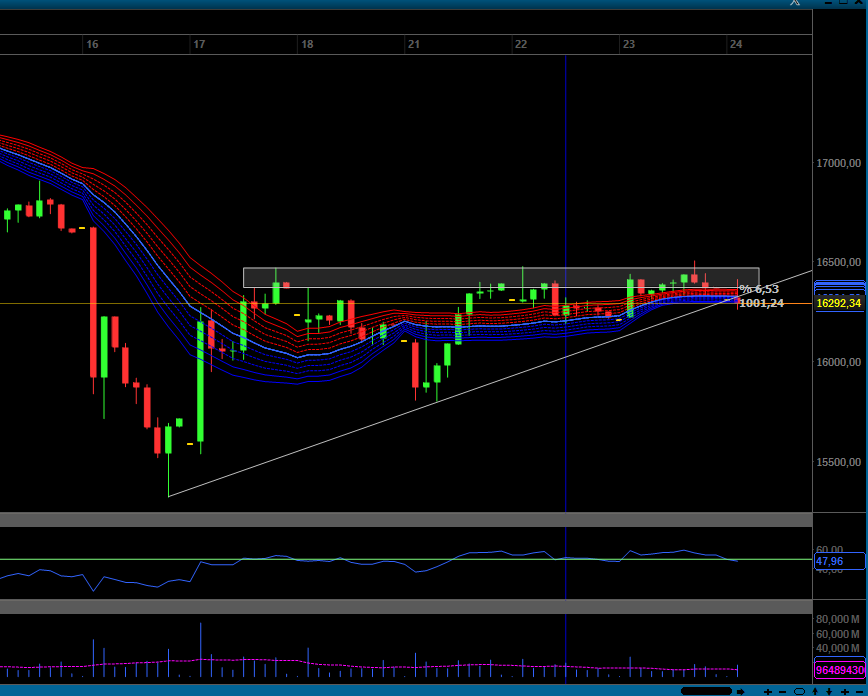Select the white ascending trendline
Viewport: 868px width, 696px height.
click(x=490, y=384)
